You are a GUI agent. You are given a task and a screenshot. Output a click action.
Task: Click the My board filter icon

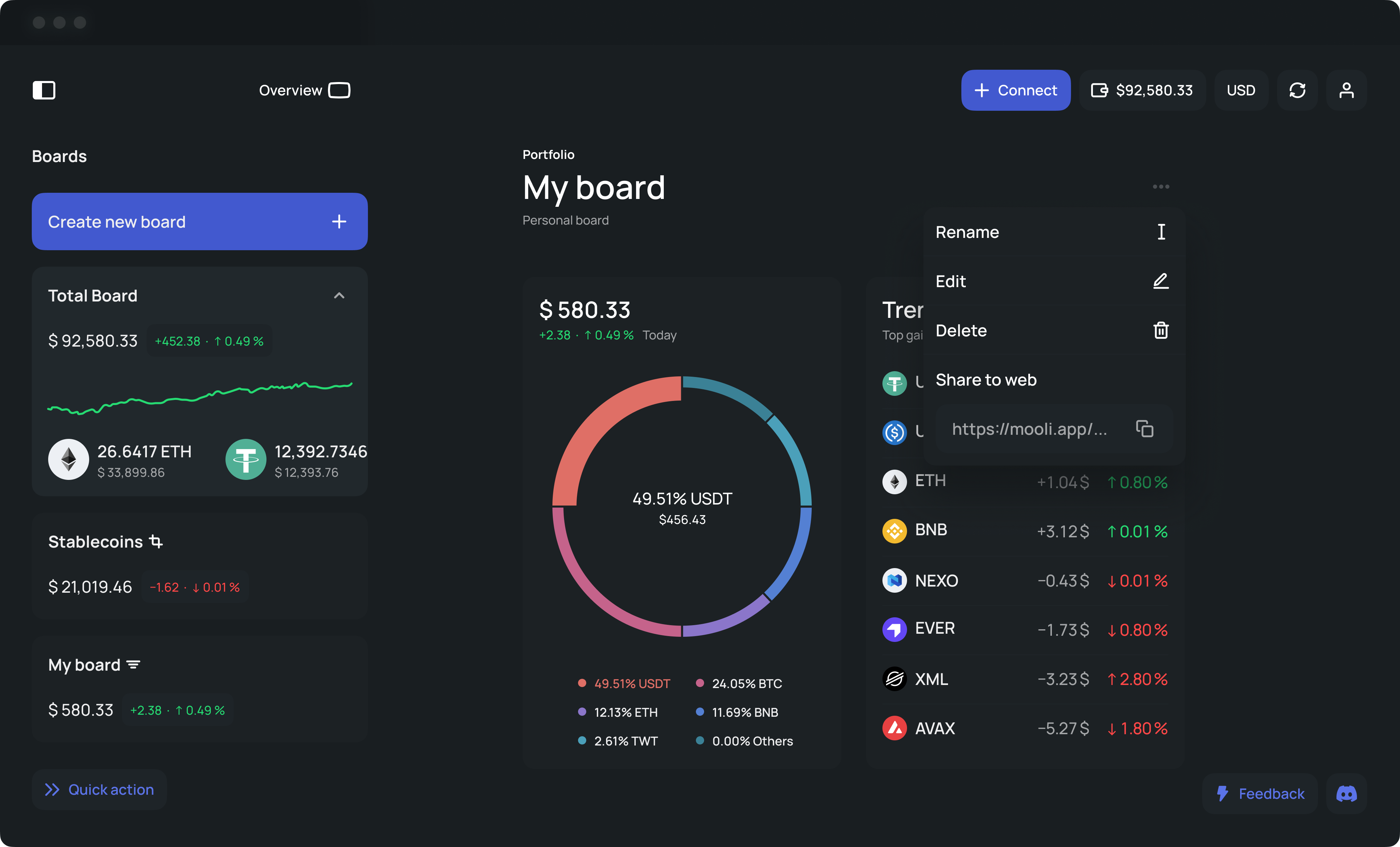click(x=134, y=664)
